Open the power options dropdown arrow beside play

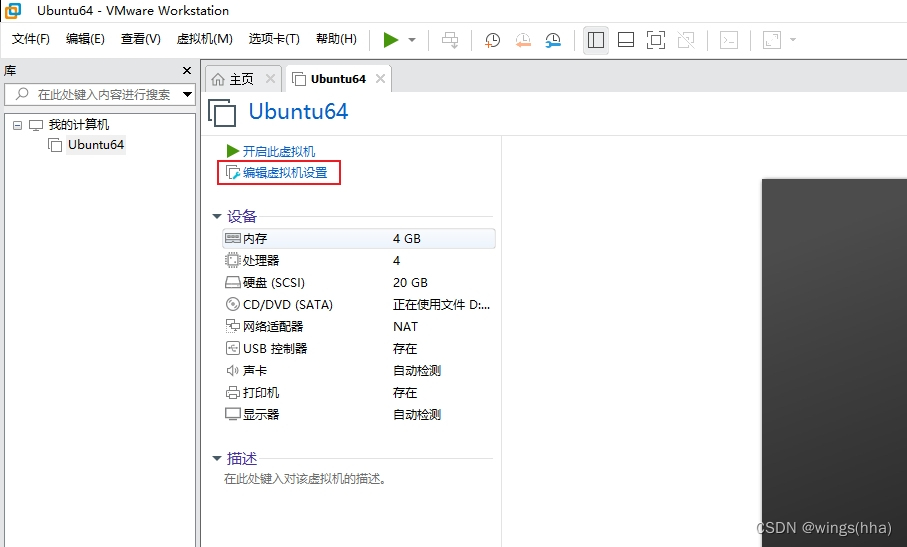[x=412, y=40]
